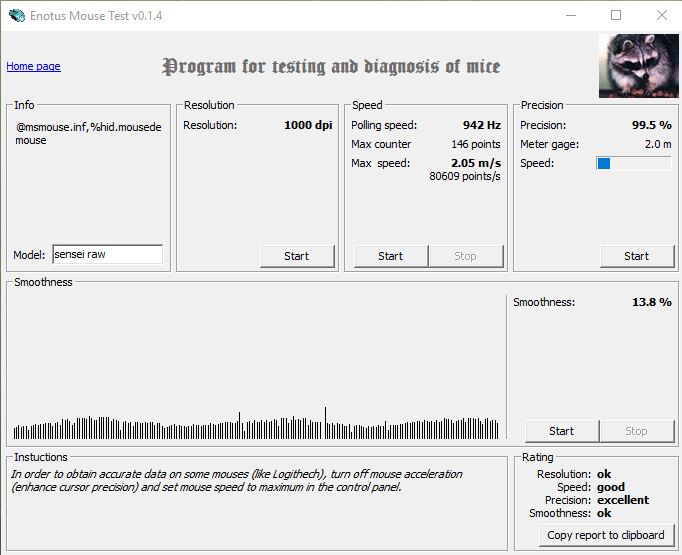Click the Enotus app icon in title bar
Viewport: 682px width, 555px height.
17,16
